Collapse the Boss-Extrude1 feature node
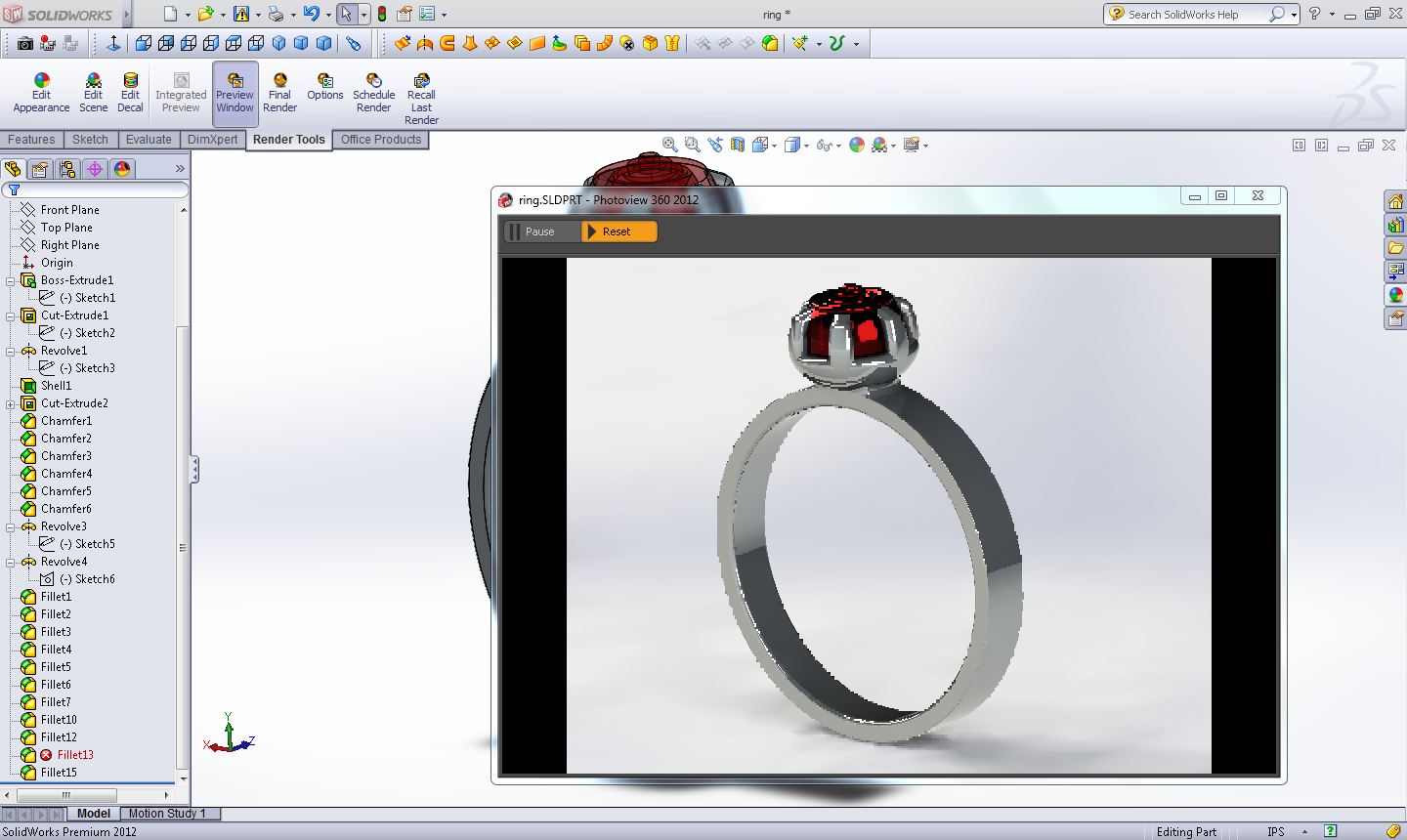The height and width of the screenshot is (840, 1407). coord(11,280)
